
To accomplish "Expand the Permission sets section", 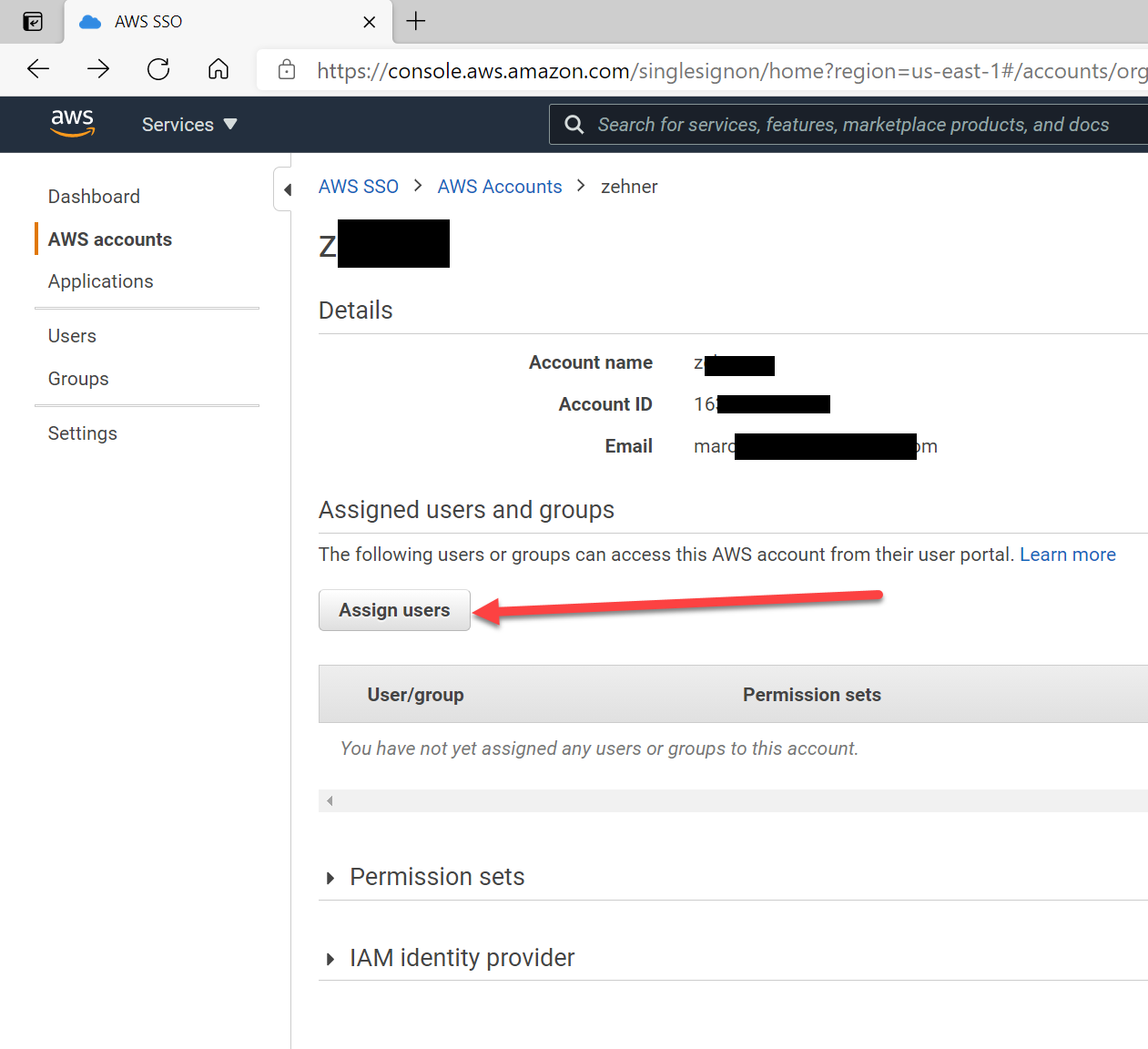I will [x=330, y=878].
